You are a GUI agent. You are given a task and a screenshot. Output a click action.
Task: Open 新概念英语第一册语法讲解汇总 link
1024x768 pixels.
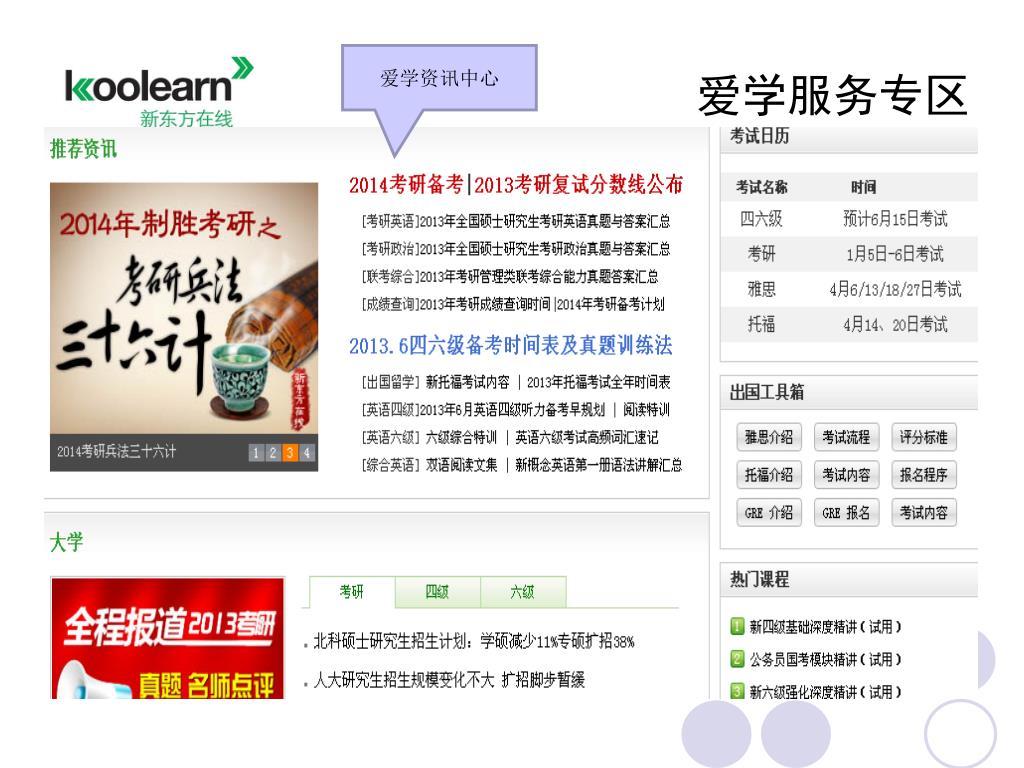point(598,465)
